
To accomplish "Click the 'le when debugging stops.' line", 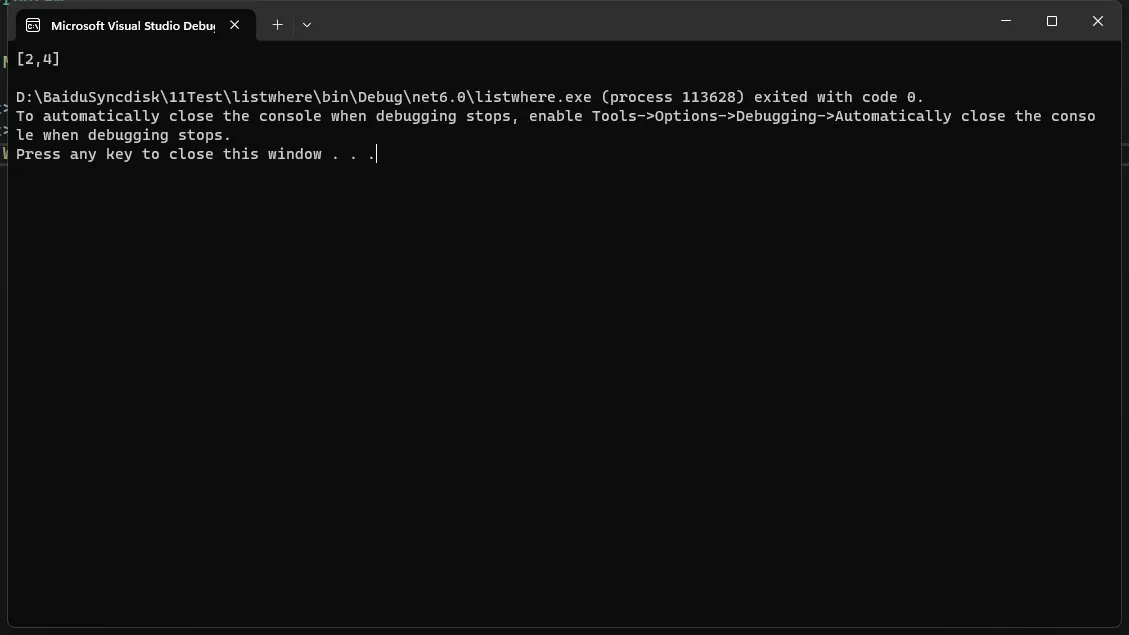I will pos(123,135).
